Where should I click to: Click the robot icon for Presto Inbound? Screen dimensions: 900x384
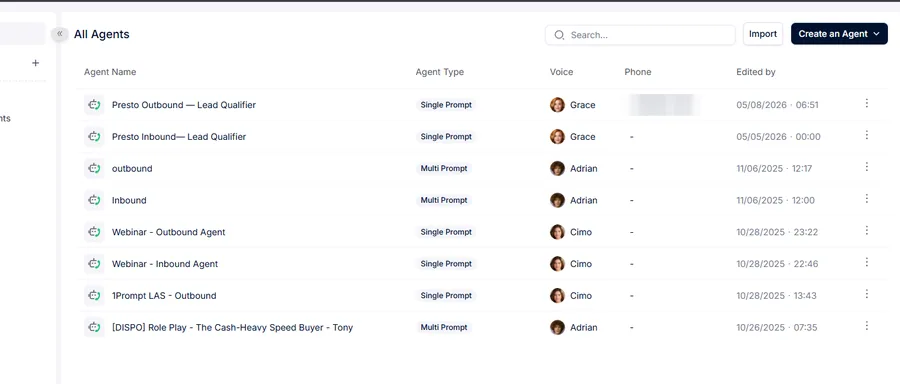94,137
